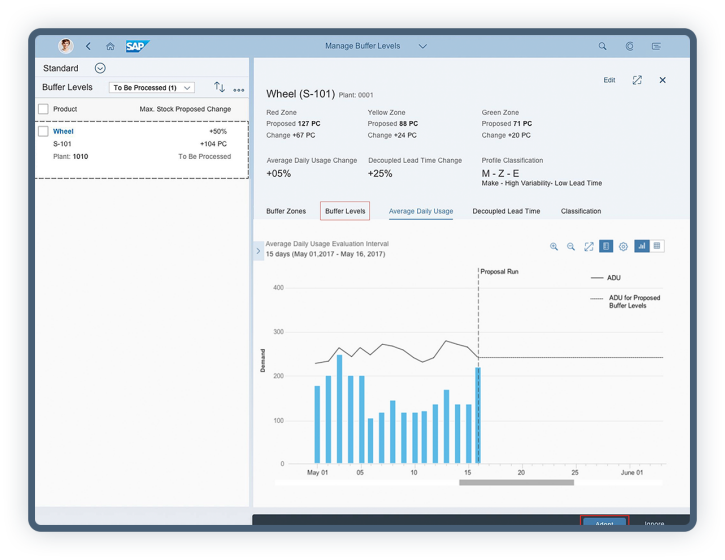Close the Wheel detail panel

663,80
